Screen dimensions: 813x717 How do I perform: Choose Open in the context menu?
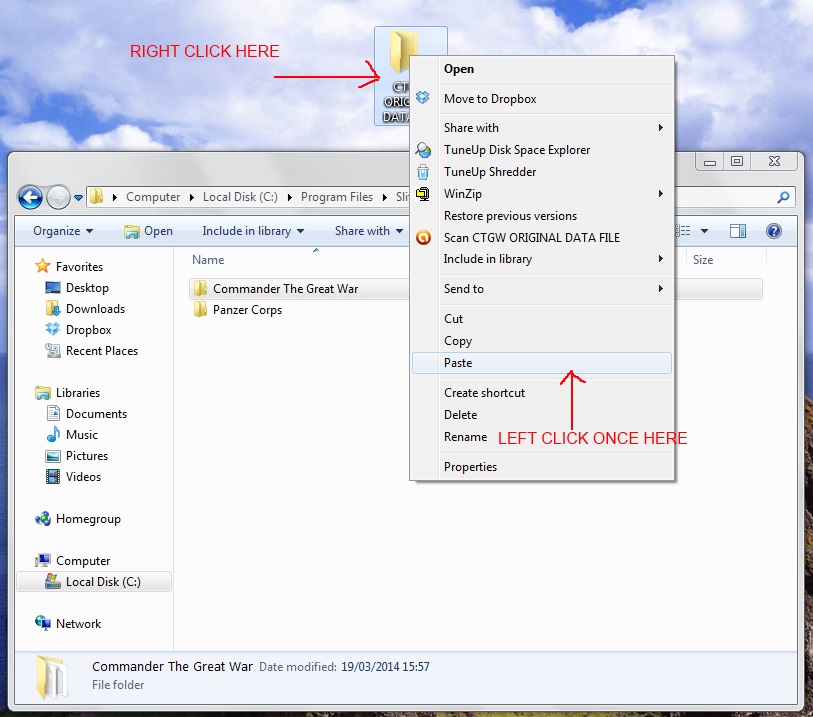click(x=542, y=69)
